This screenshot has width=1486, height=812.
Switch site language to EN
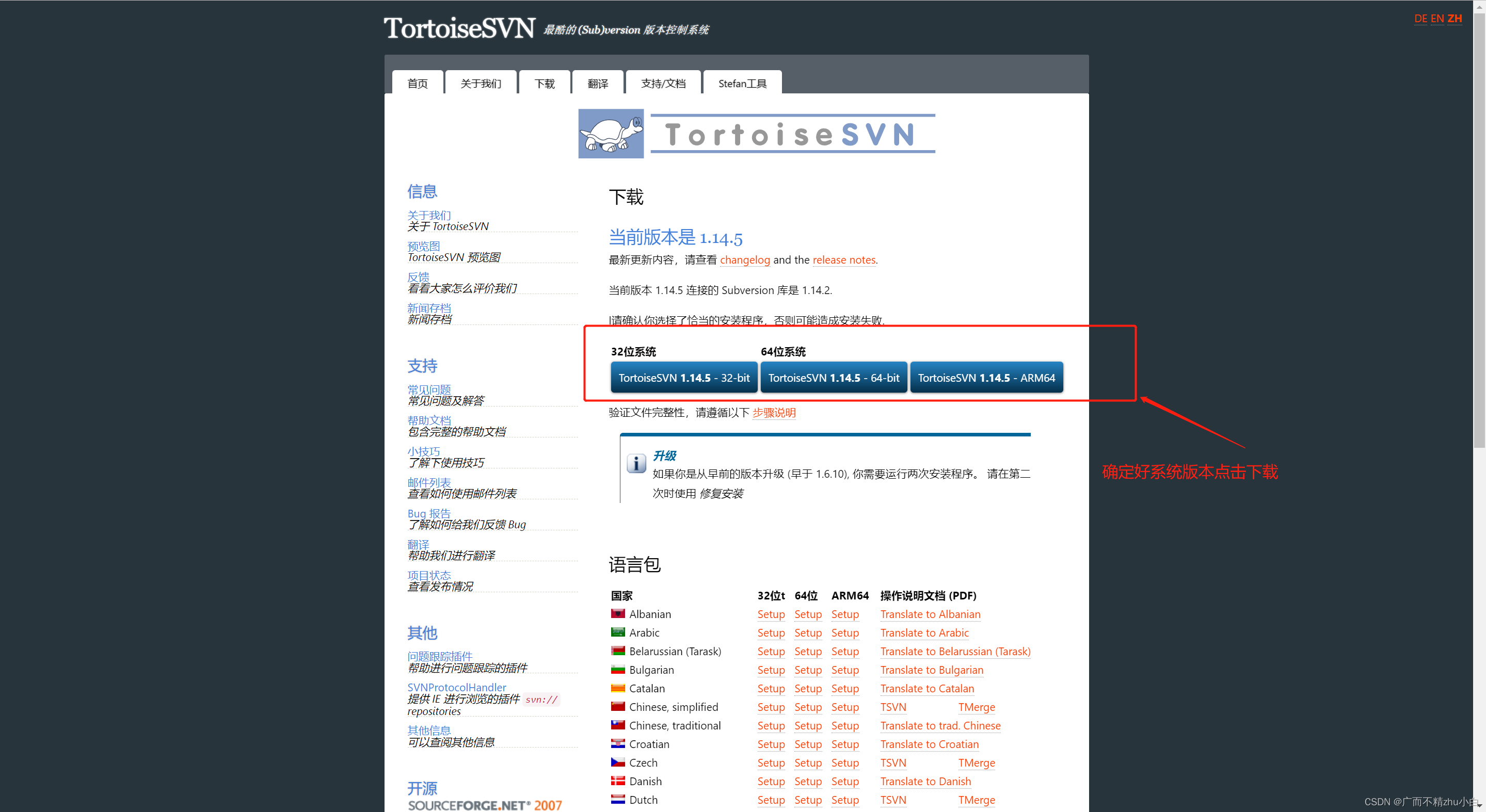(x=1437, y=19)
